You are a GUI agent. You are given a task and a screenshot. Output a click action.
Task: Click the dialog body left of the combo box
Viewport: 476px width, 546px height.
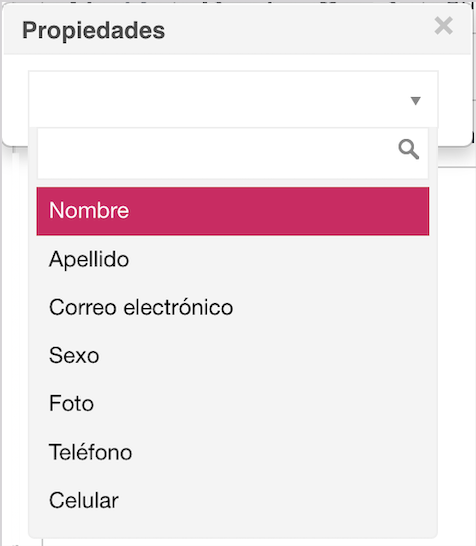pos(15,99)
